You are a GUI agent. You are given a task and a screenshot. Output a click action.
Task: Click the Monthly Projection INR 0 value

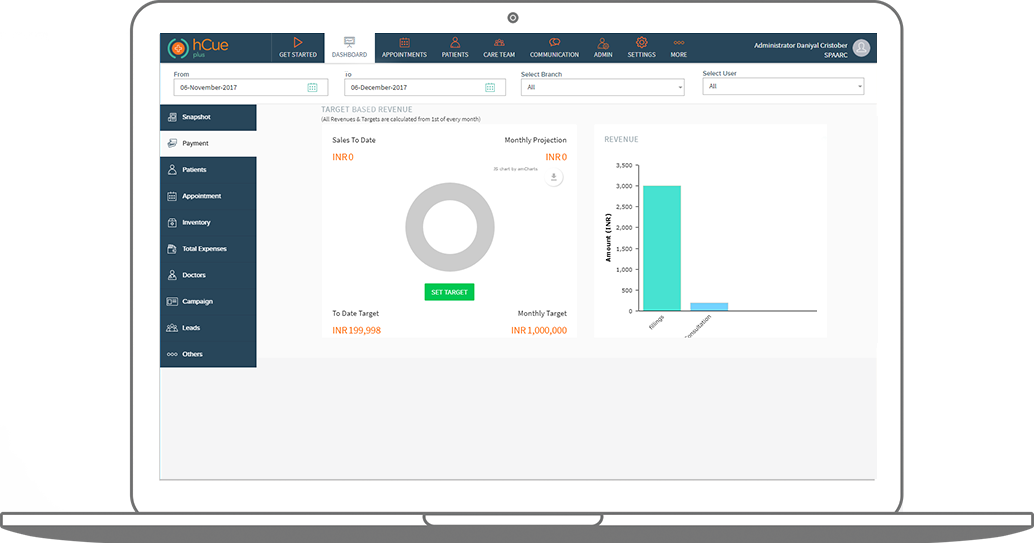point(556,157)
